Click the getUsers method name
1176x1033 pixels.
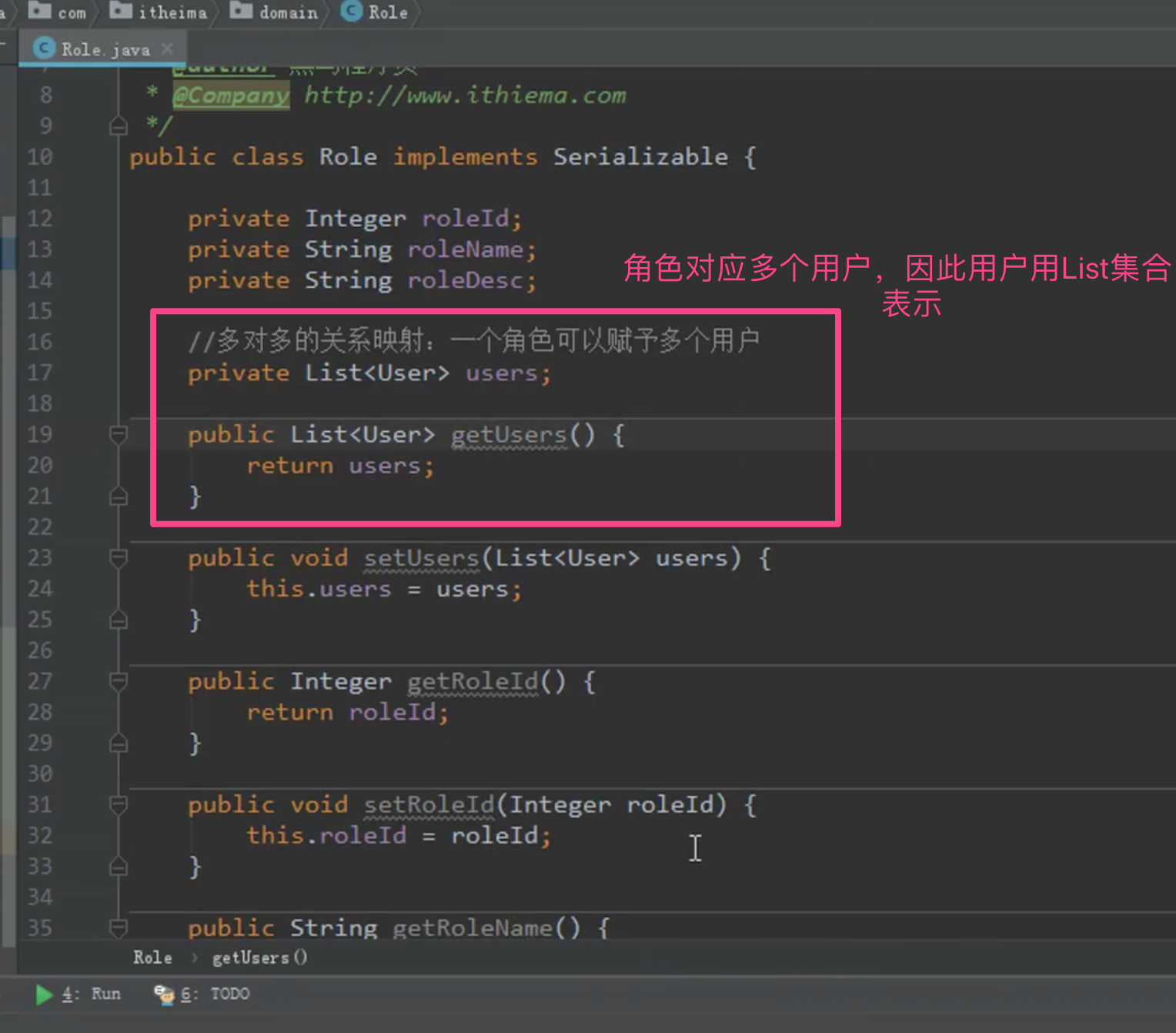pyautogui.click(x=509, y=435)
